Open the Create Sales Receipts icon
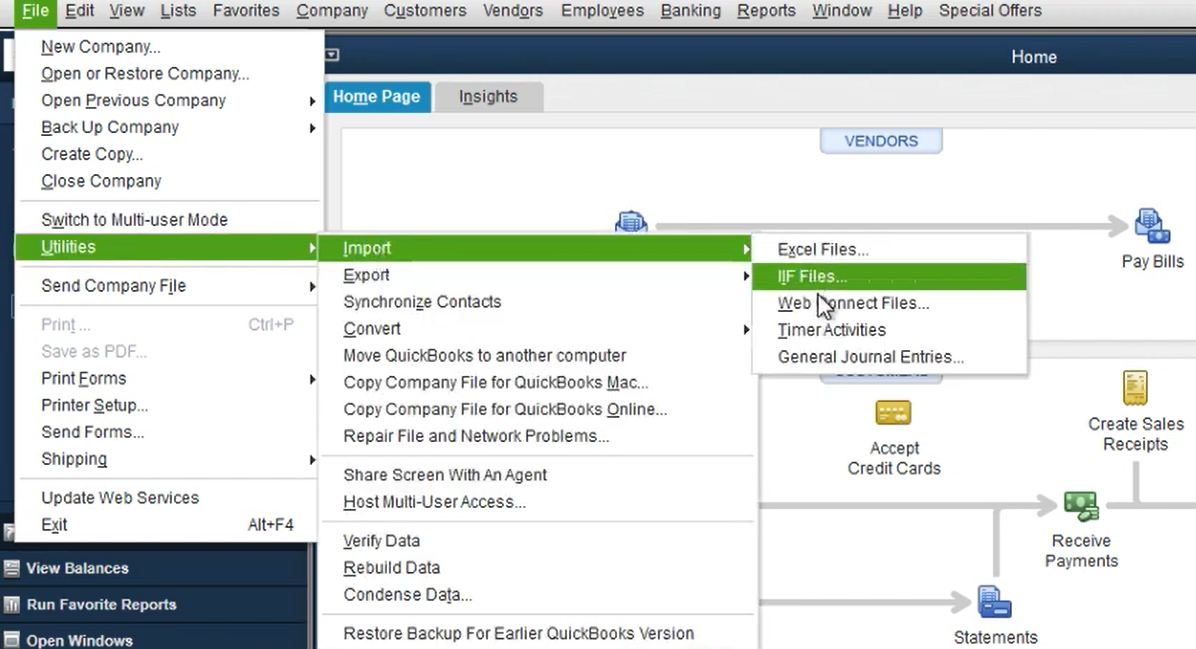Viewport: 1196px width, 649px height. coord(1135,387)
